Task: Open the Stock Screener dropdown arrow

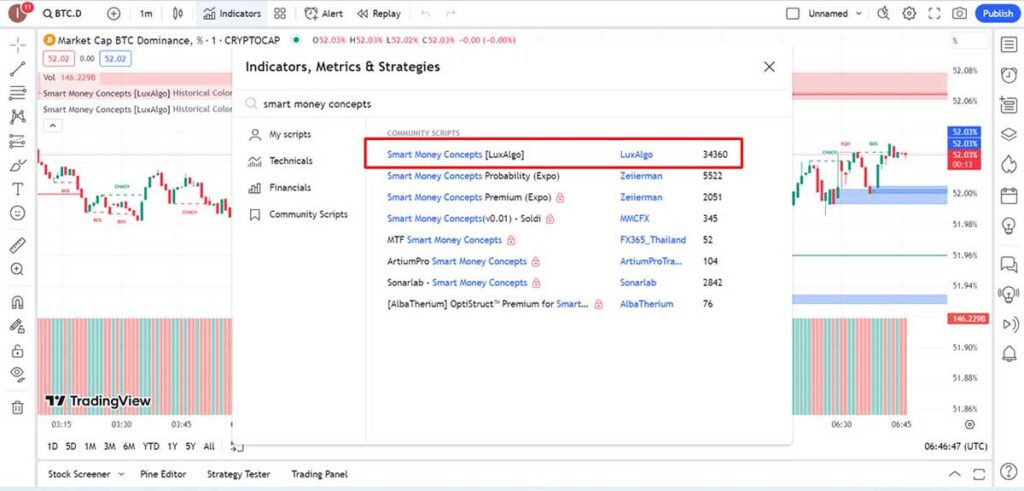Action: click(x=121, y=474)
